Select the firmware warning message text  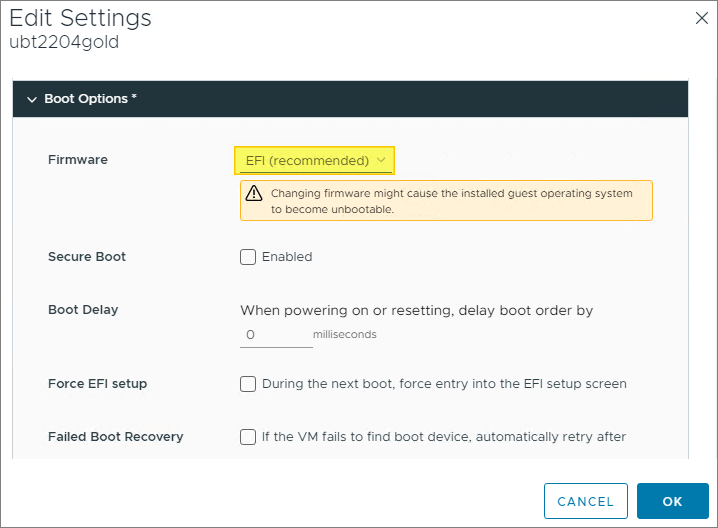(x=451, y=201)
